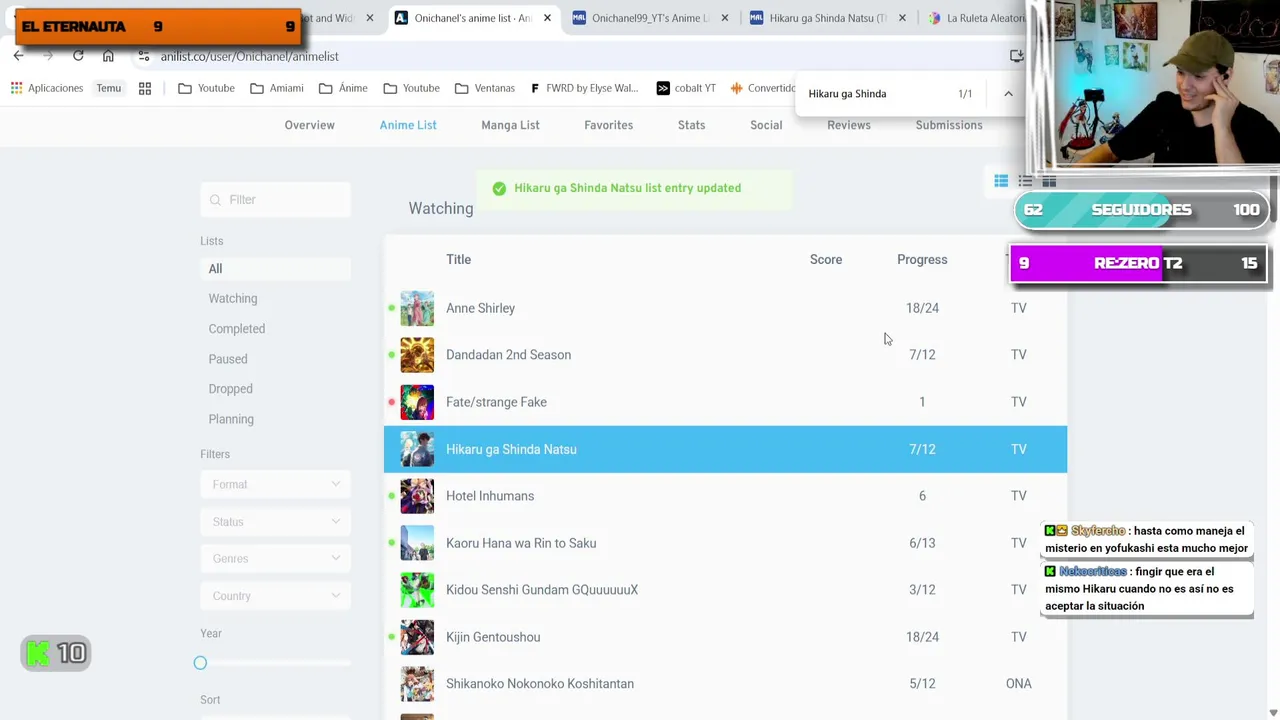Sort by the Title column header

click(458, 260)
